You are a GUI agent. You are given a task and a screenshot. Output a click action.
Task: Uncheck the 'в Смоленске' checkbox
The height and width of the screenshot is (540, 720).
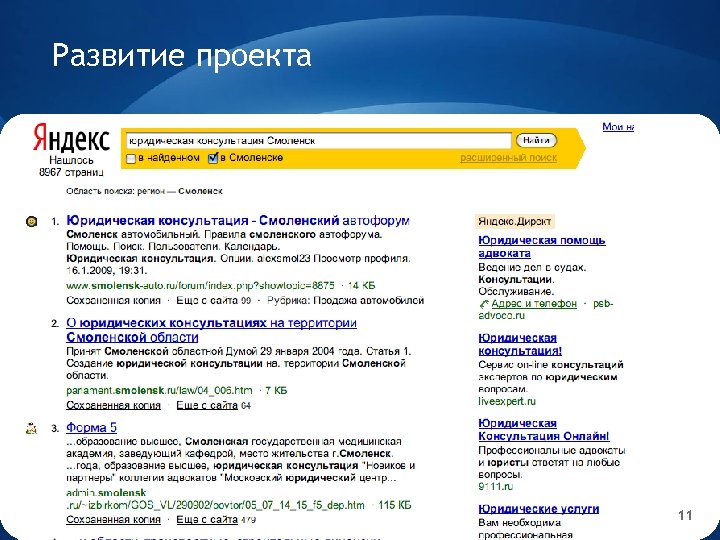click(213, 158)
